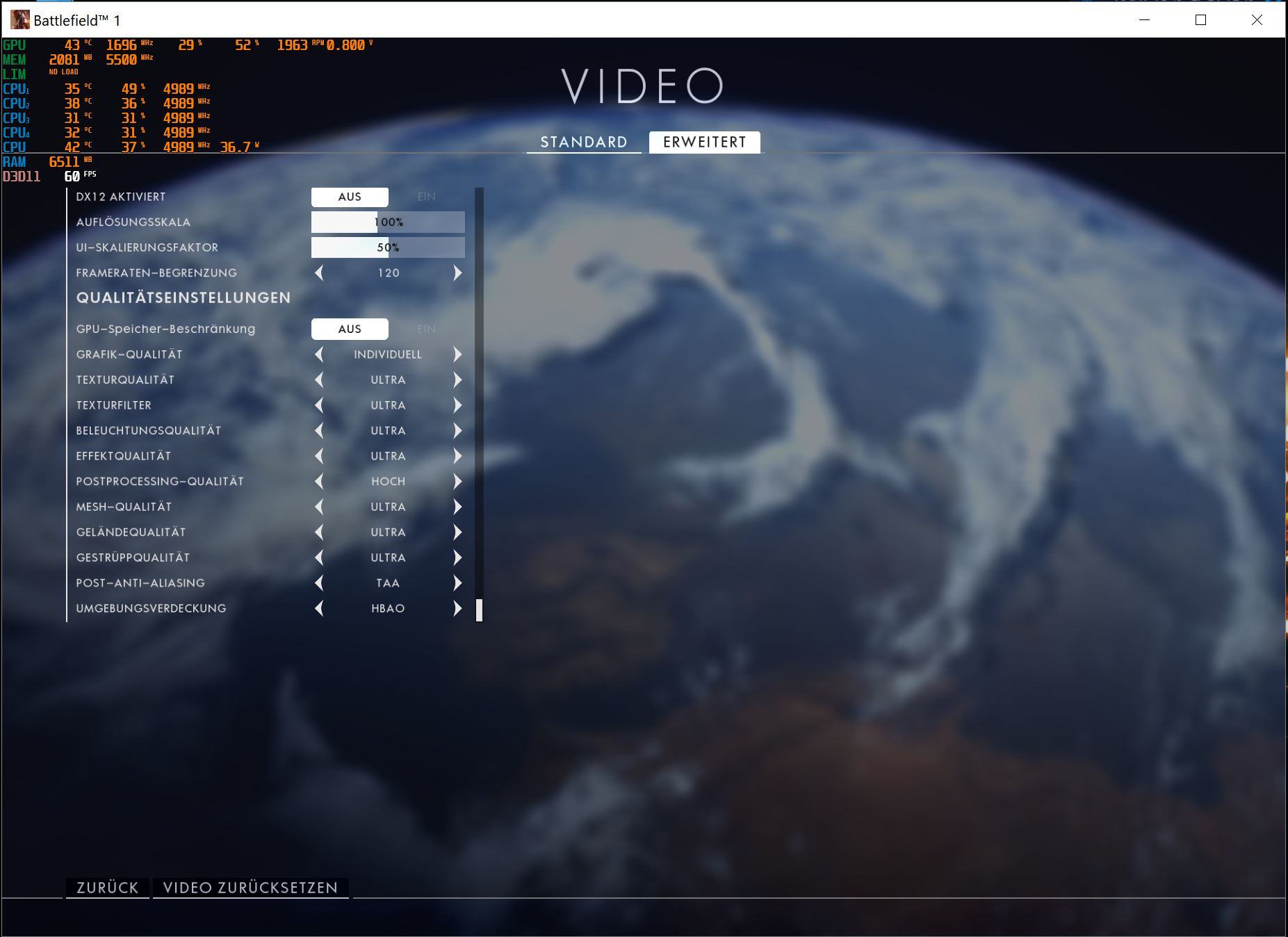This screenshot has height=937, width=1288.
Task: Switch Post-Anti-Aliasing to next option
Action: (457, 583)
